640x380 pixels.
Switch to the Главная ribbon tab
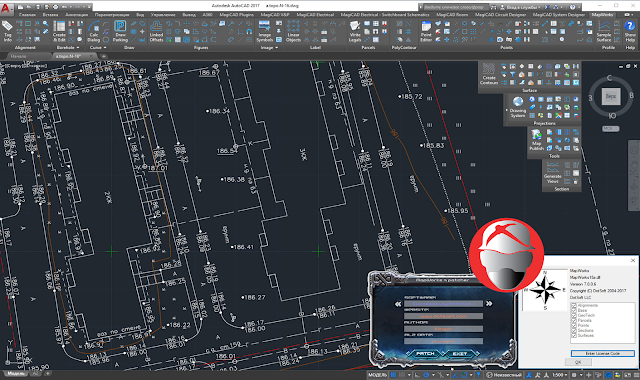pos(27,15)
